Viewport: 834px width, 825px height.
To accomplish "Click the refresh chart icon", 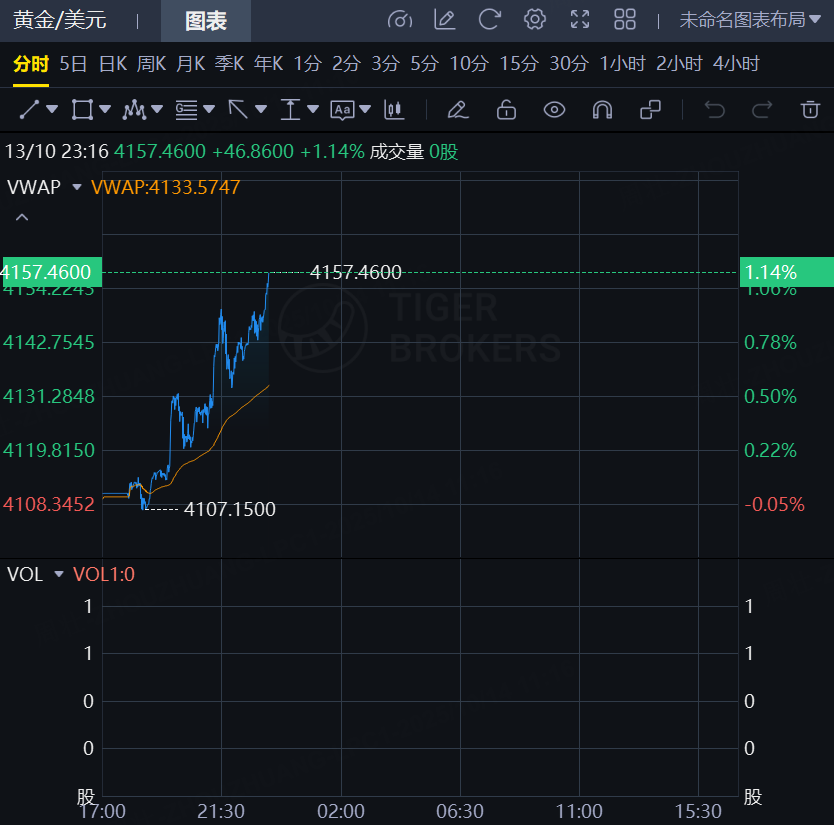I will point(490,20).
